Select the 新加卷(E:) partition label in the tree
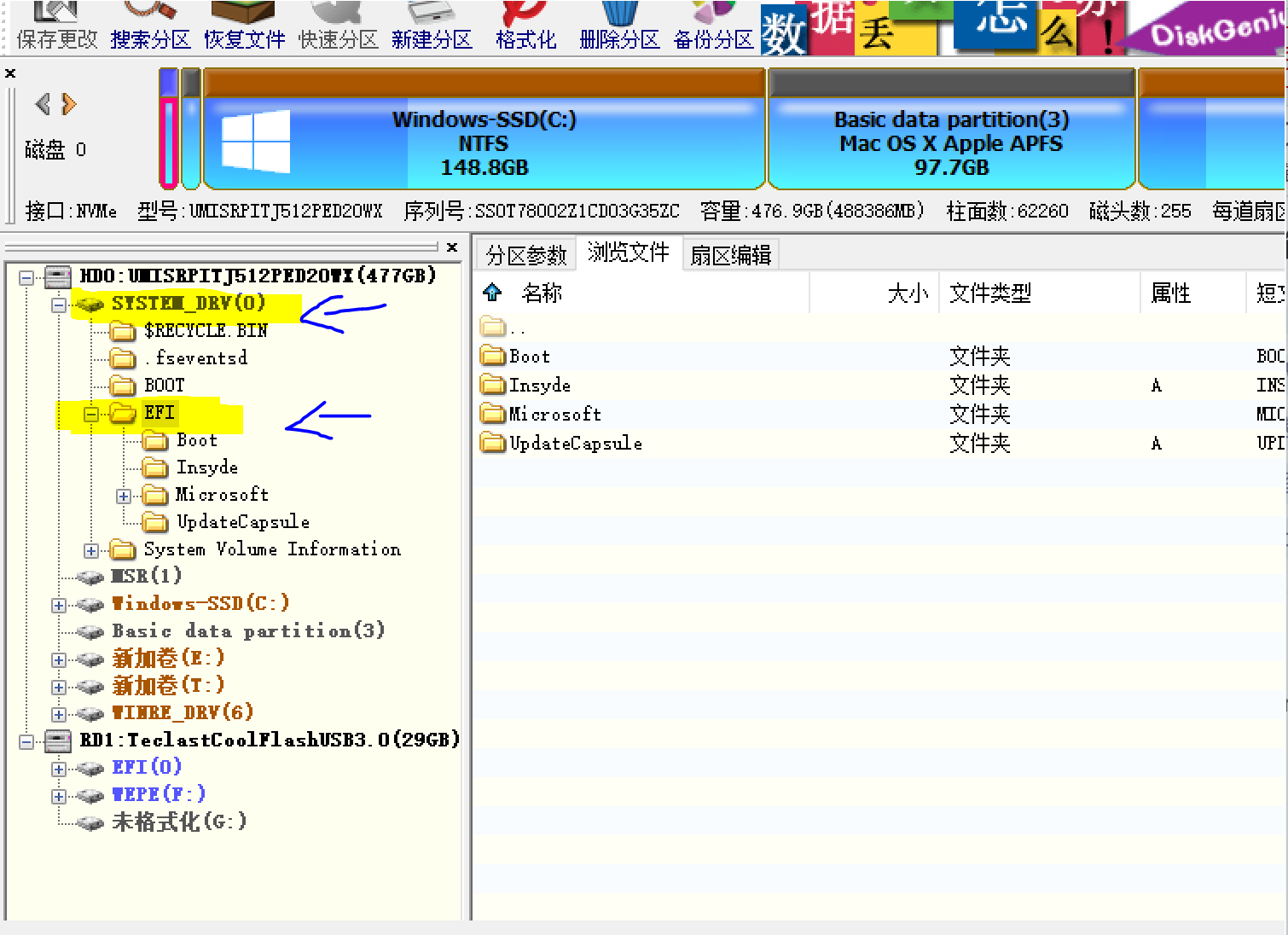This screenshot has width=1288, height=935. pos(168,658)
